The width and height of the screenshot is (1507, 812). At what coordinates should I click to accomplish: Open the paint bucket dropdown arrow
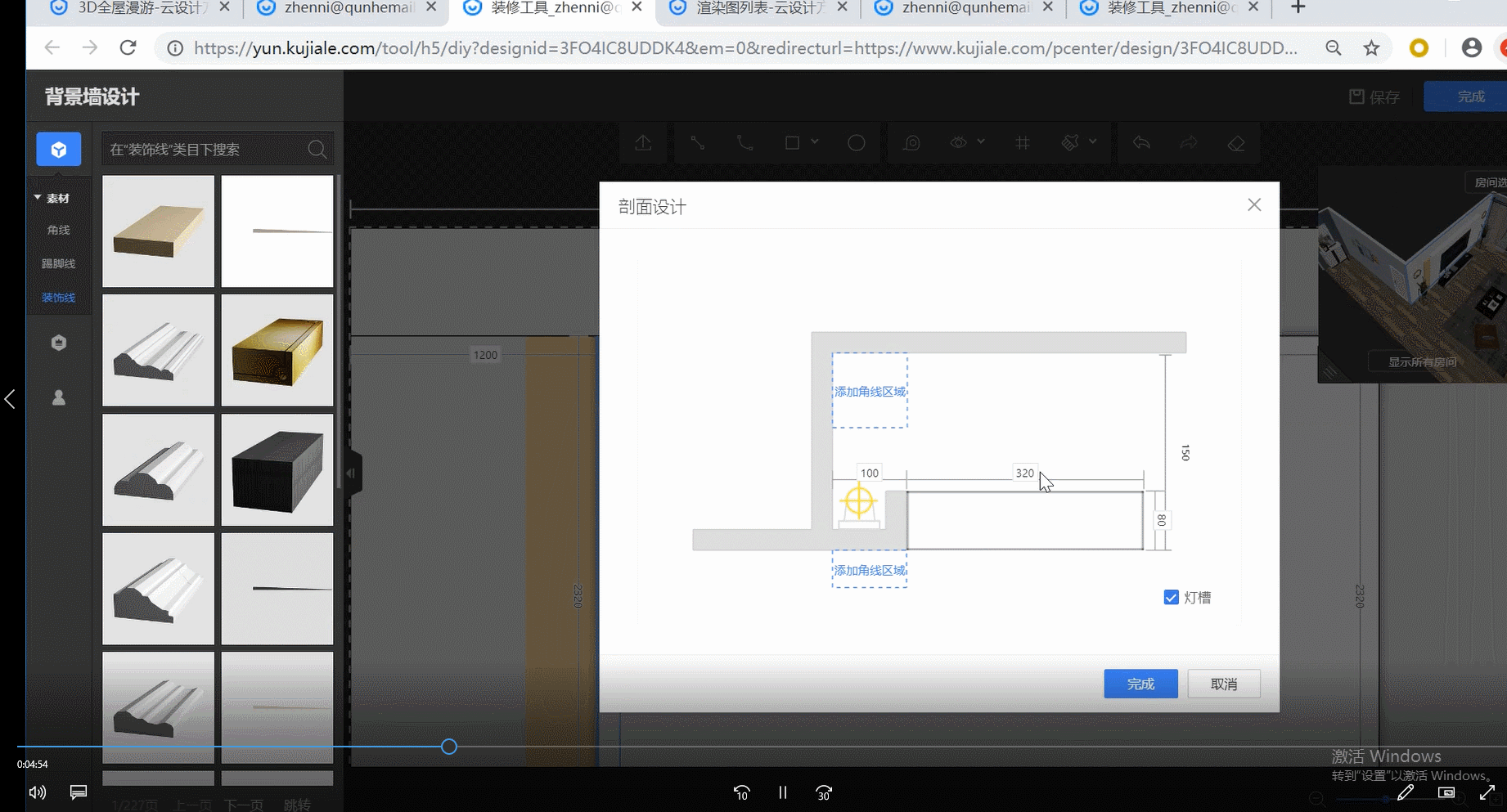(1093, 142)
